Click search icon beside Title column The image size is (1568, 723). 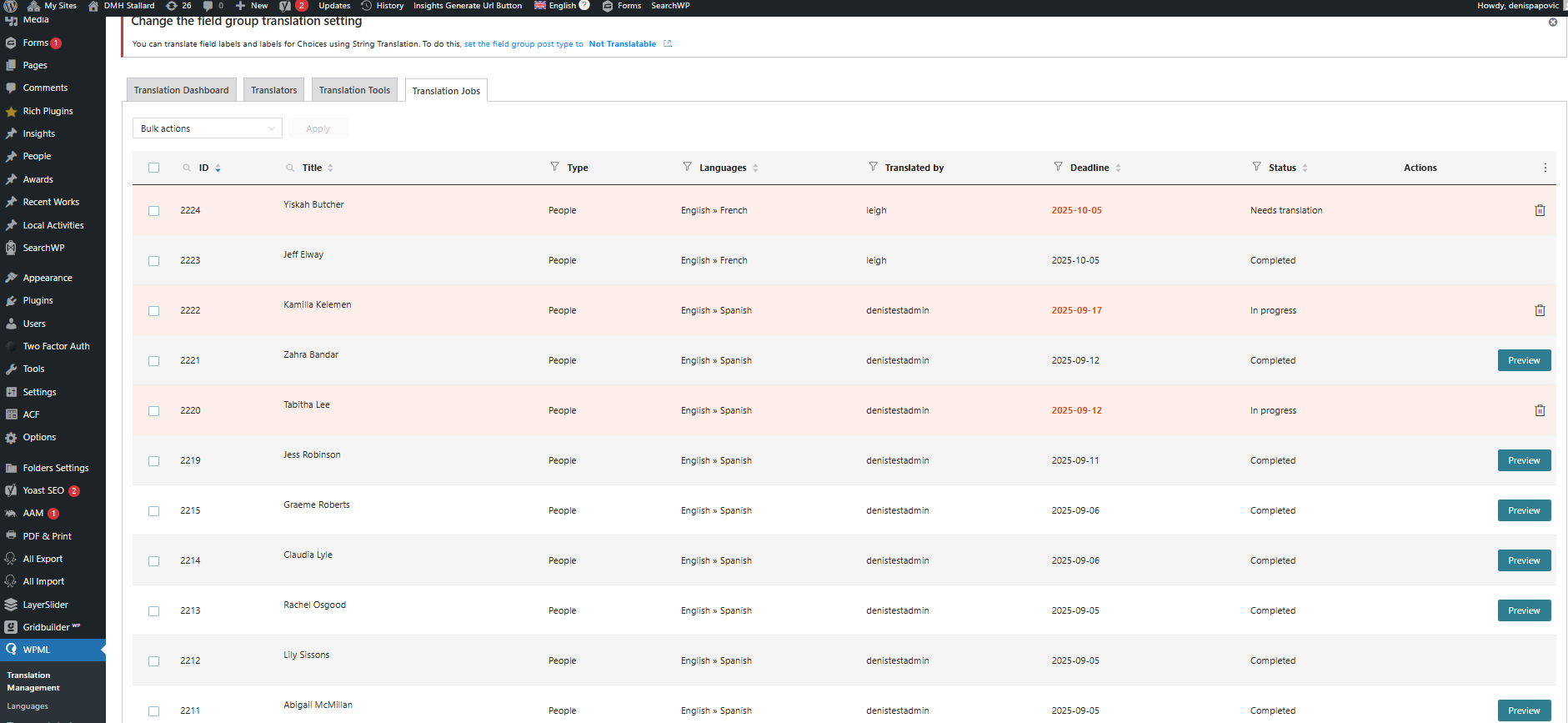(x=290, y=168)
